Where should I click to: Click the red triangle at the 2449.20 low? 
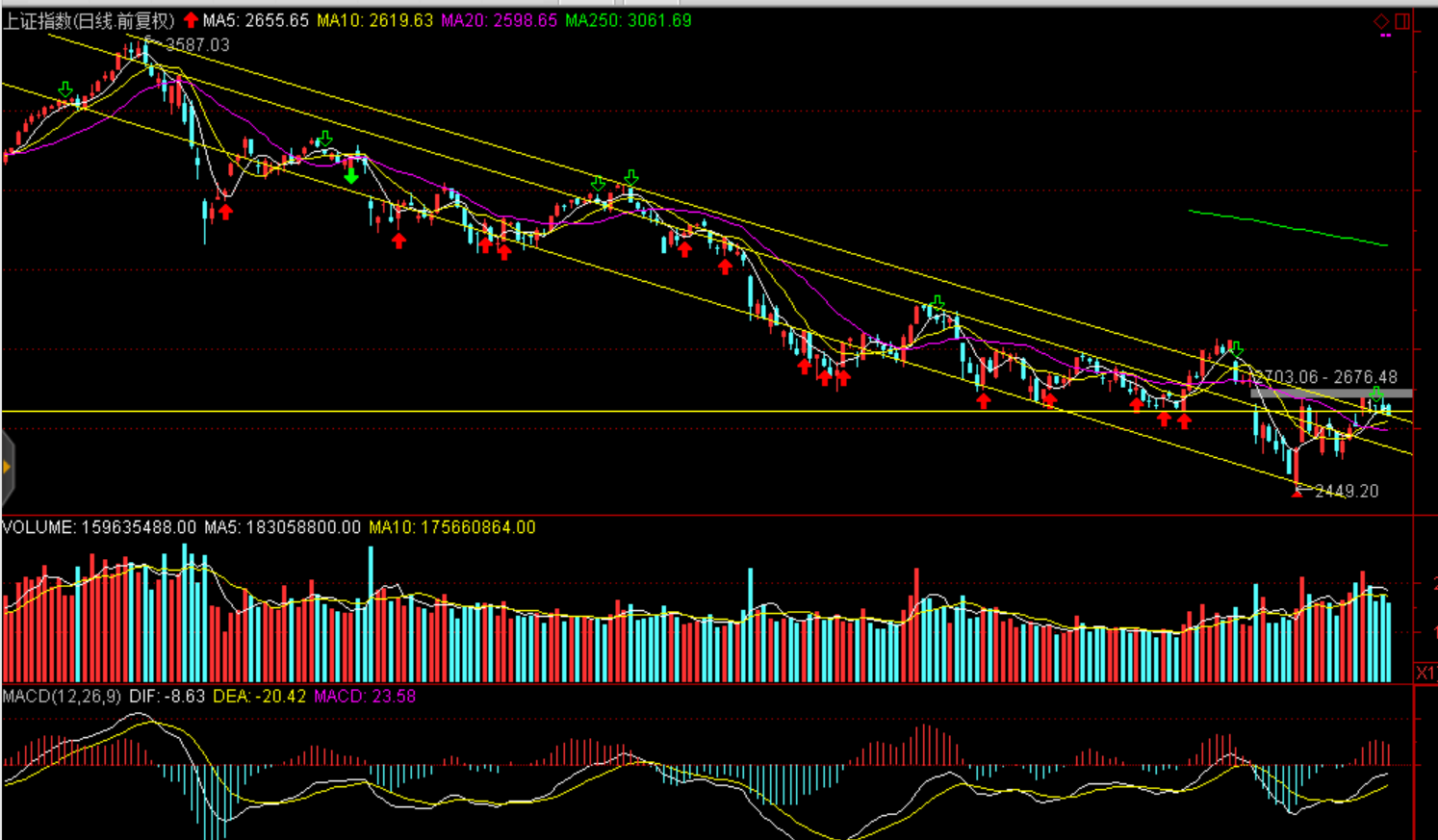(x=1297, y=492)
